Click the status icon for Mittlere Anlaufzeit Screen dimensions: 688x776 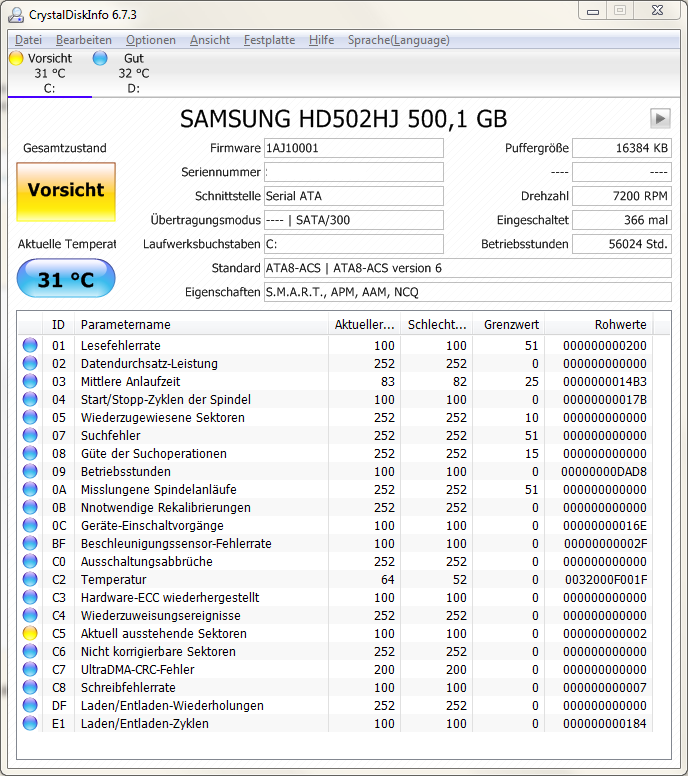[30, 381]
